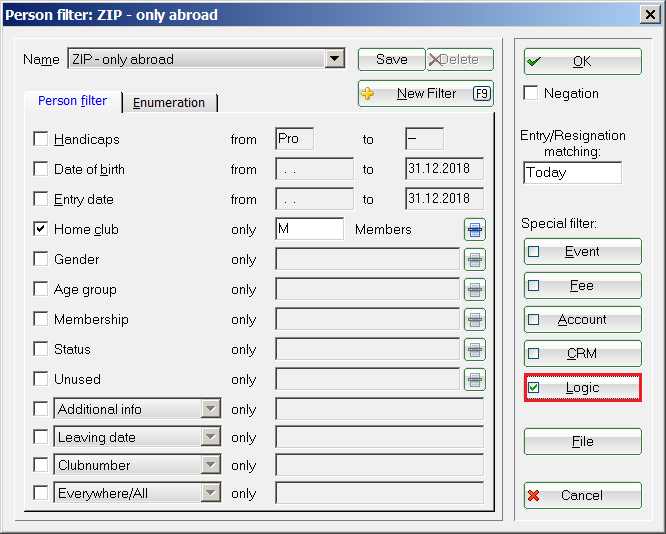
Task: Open the Home club selection list icon
Action: pos(474,230)
